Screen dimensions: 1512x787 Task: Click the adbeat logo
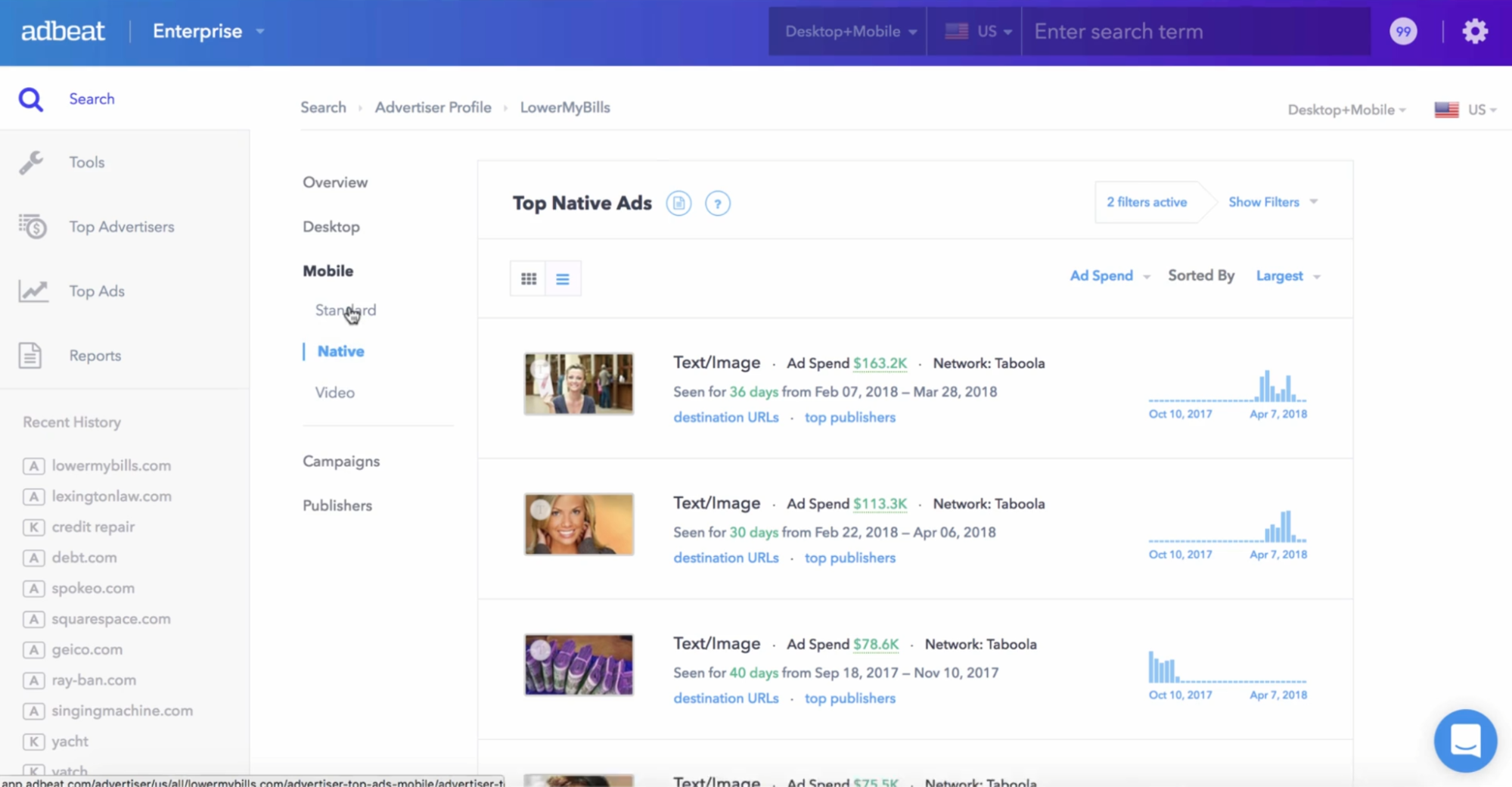63,31
